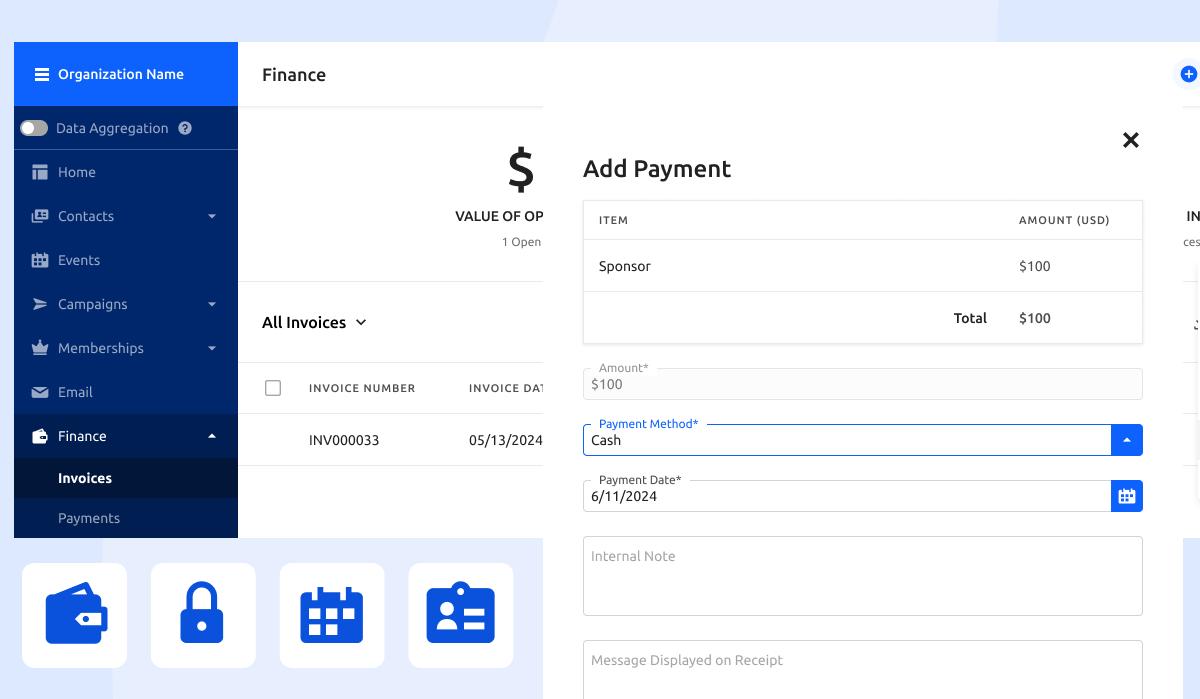Check the select-all invoices checkbox

tap(273, 388)
